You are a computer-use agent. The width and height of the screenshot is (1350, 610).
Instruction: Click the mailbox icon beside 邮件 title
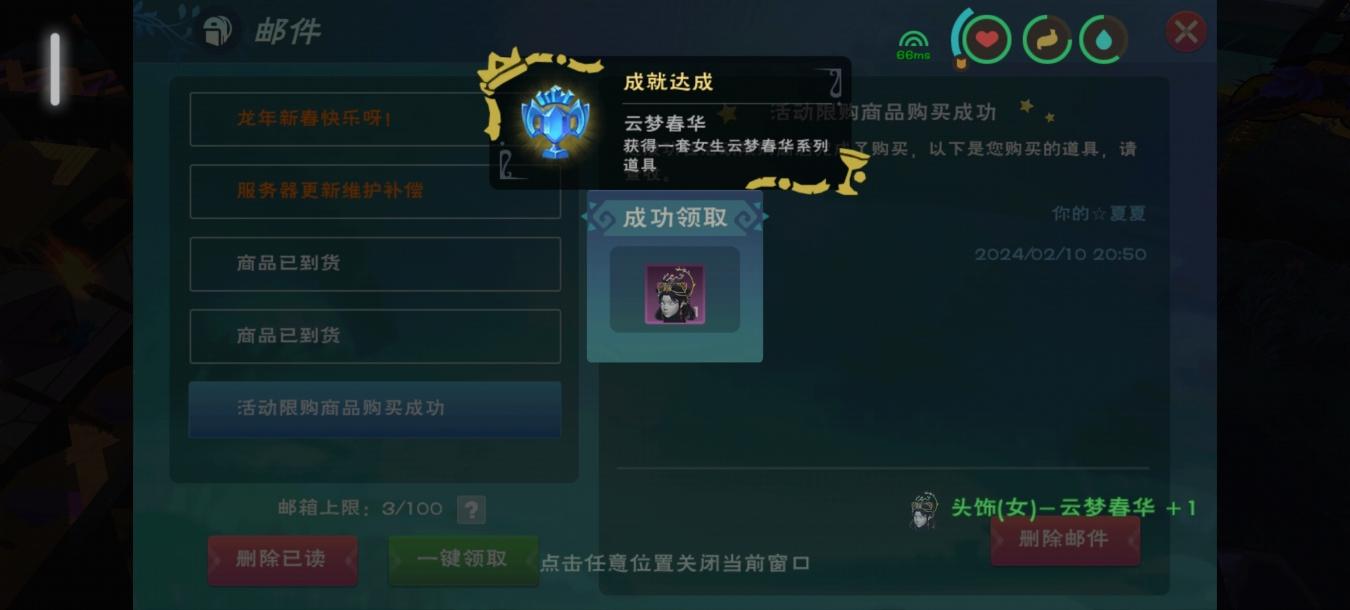[x=217, y=31]
